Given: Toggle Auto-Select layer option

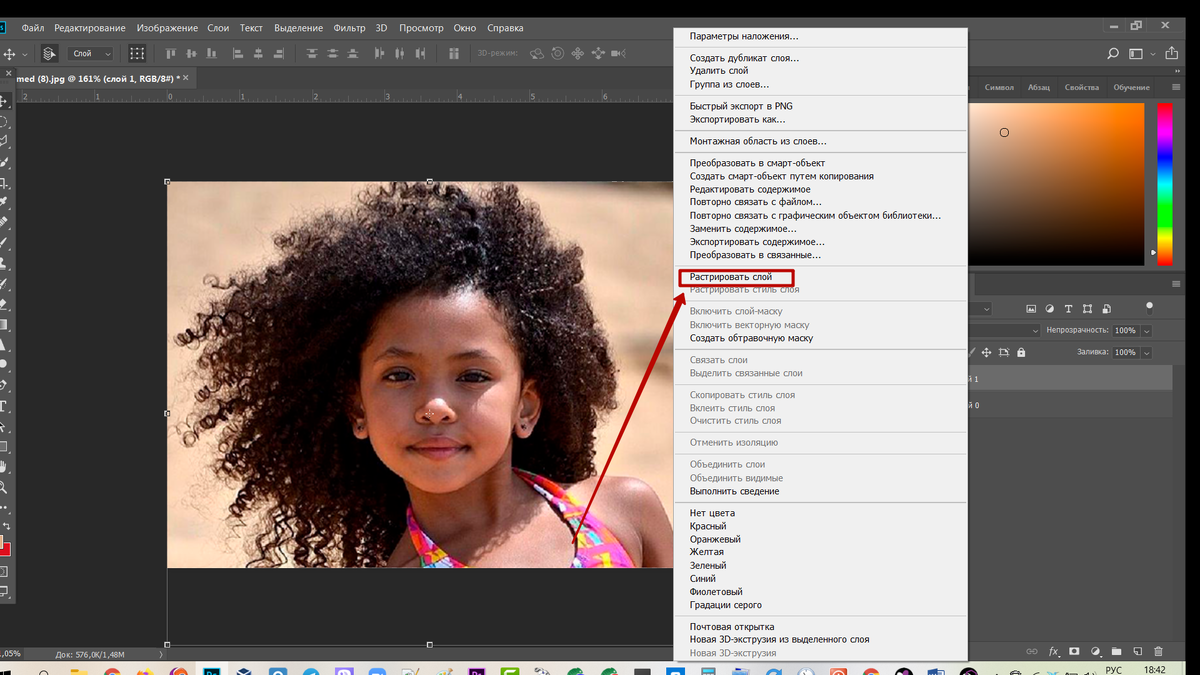Looking at the screenshot, I should point(50,53).
